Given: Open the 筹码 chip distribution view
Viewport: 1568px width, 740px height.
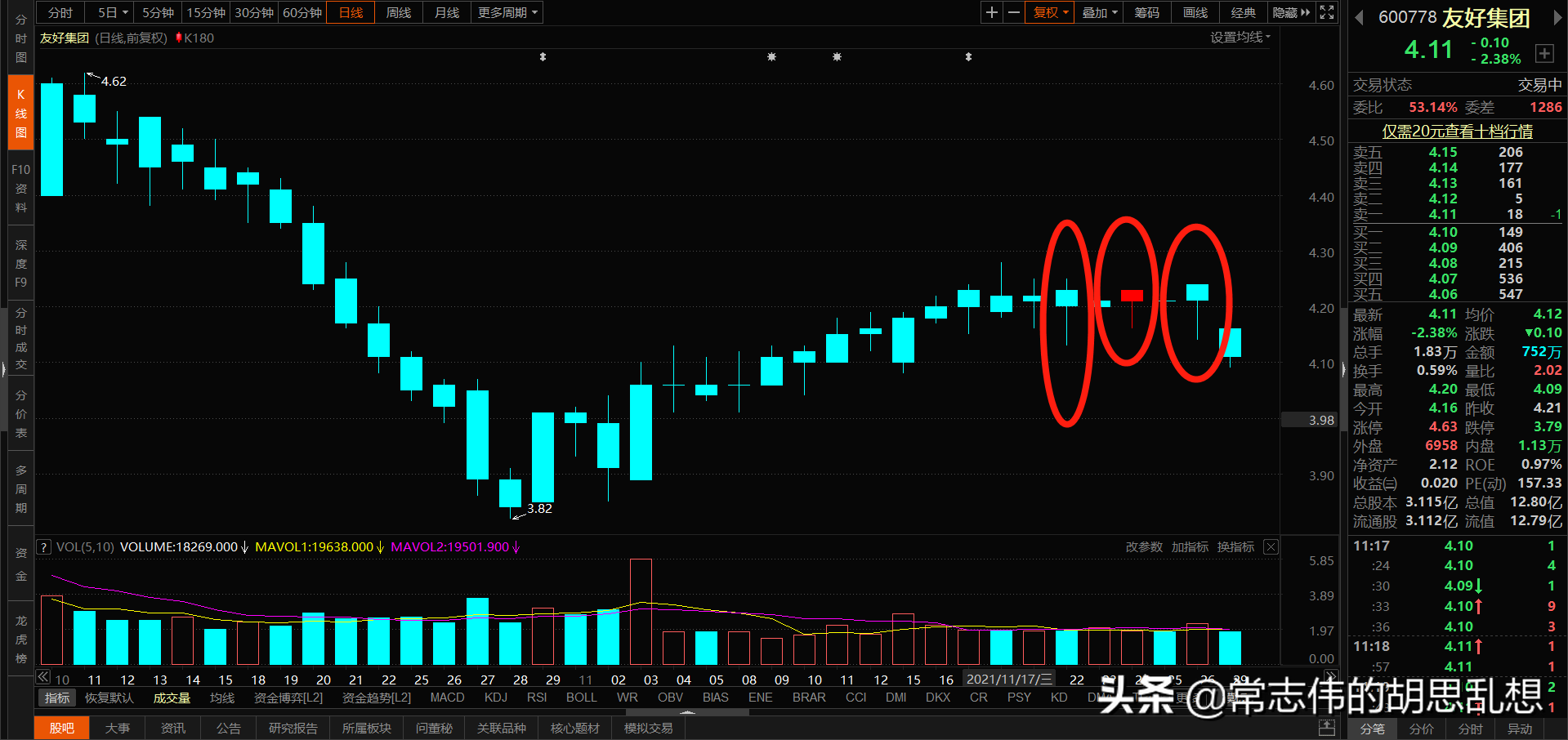Looking at the screenshot, I should tap(1146, 12).
